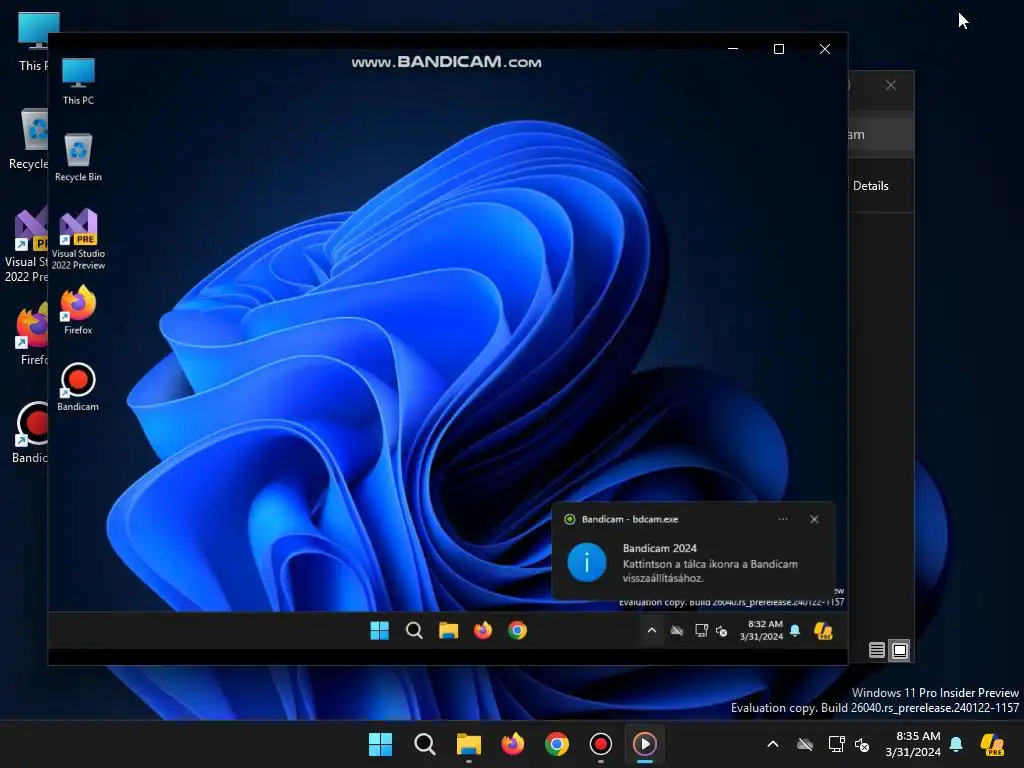Viewport: 1024px width, 768px height.
Task: Expand tray chevron beside 8:32 AM clock
Action: (x=652, y=630)
